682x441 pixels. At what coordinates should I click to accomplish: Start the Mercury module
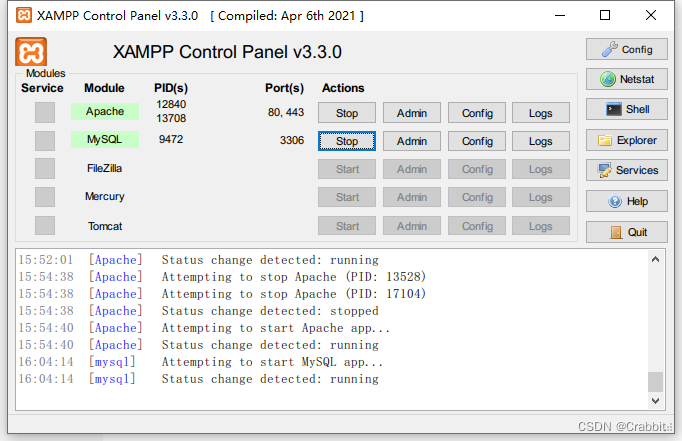coord(347,197)
